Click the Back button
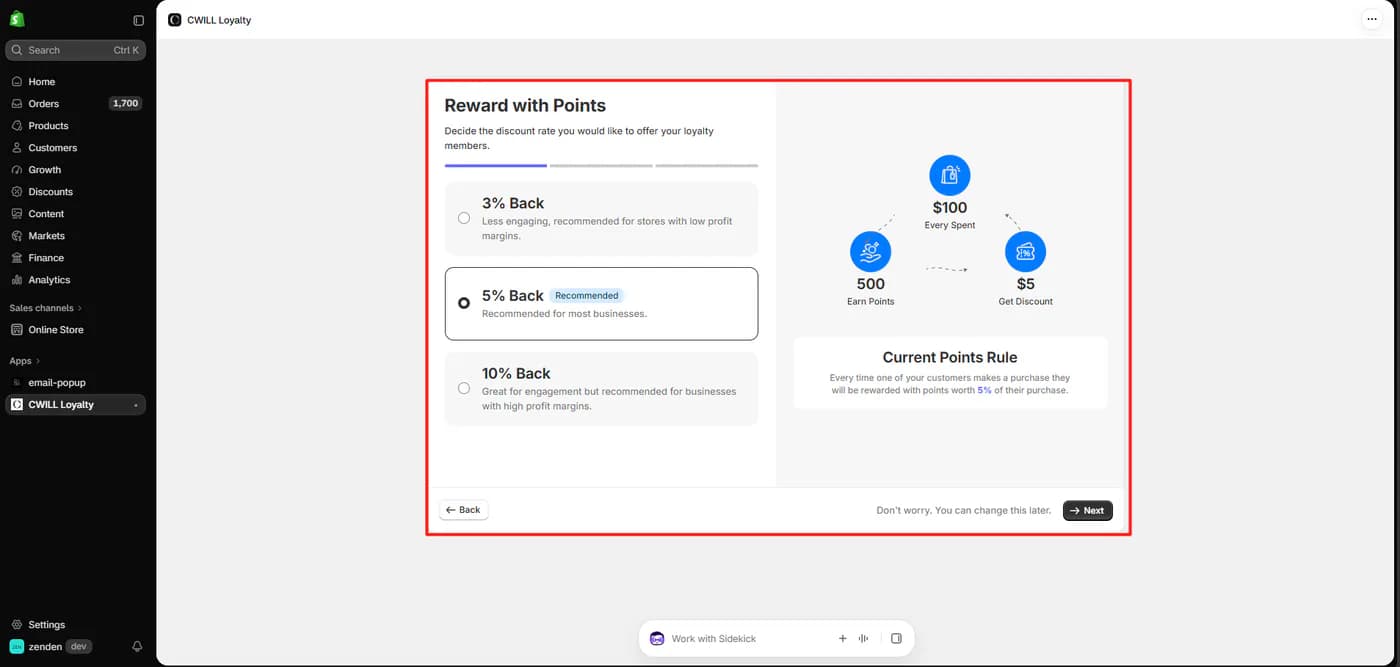Viewport: 1400px width, 667px height. (x=463, y=510)
